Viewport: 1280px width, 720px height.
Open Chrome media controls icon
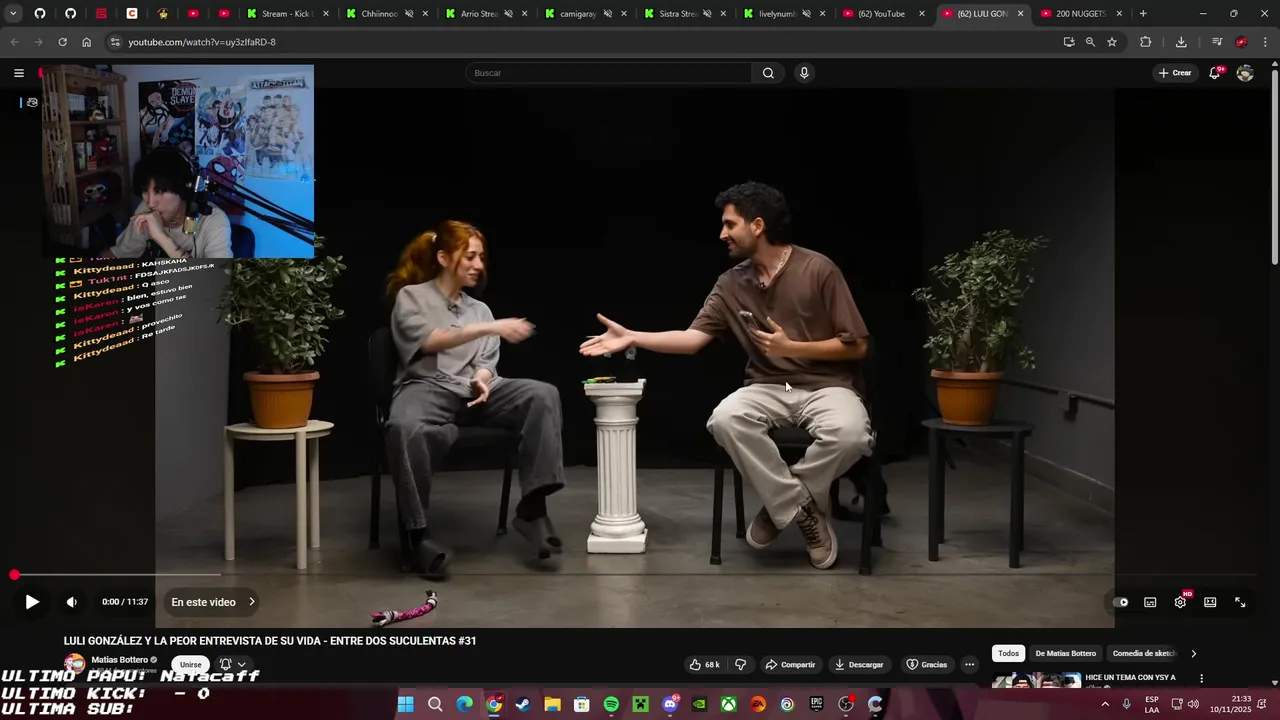tap(1217, 42)
